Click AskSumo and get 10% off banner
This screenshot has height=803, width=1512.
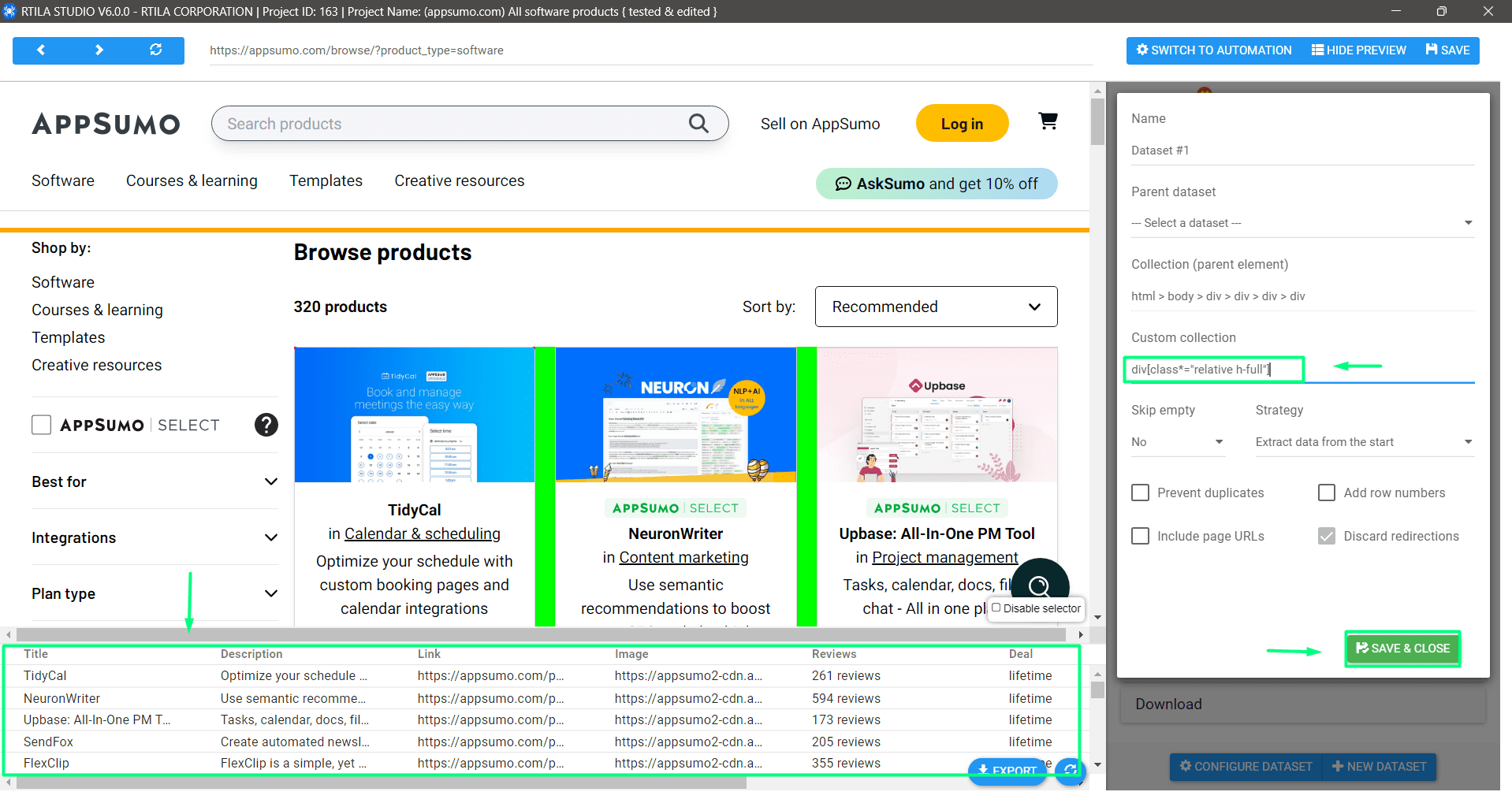point(937,184)
